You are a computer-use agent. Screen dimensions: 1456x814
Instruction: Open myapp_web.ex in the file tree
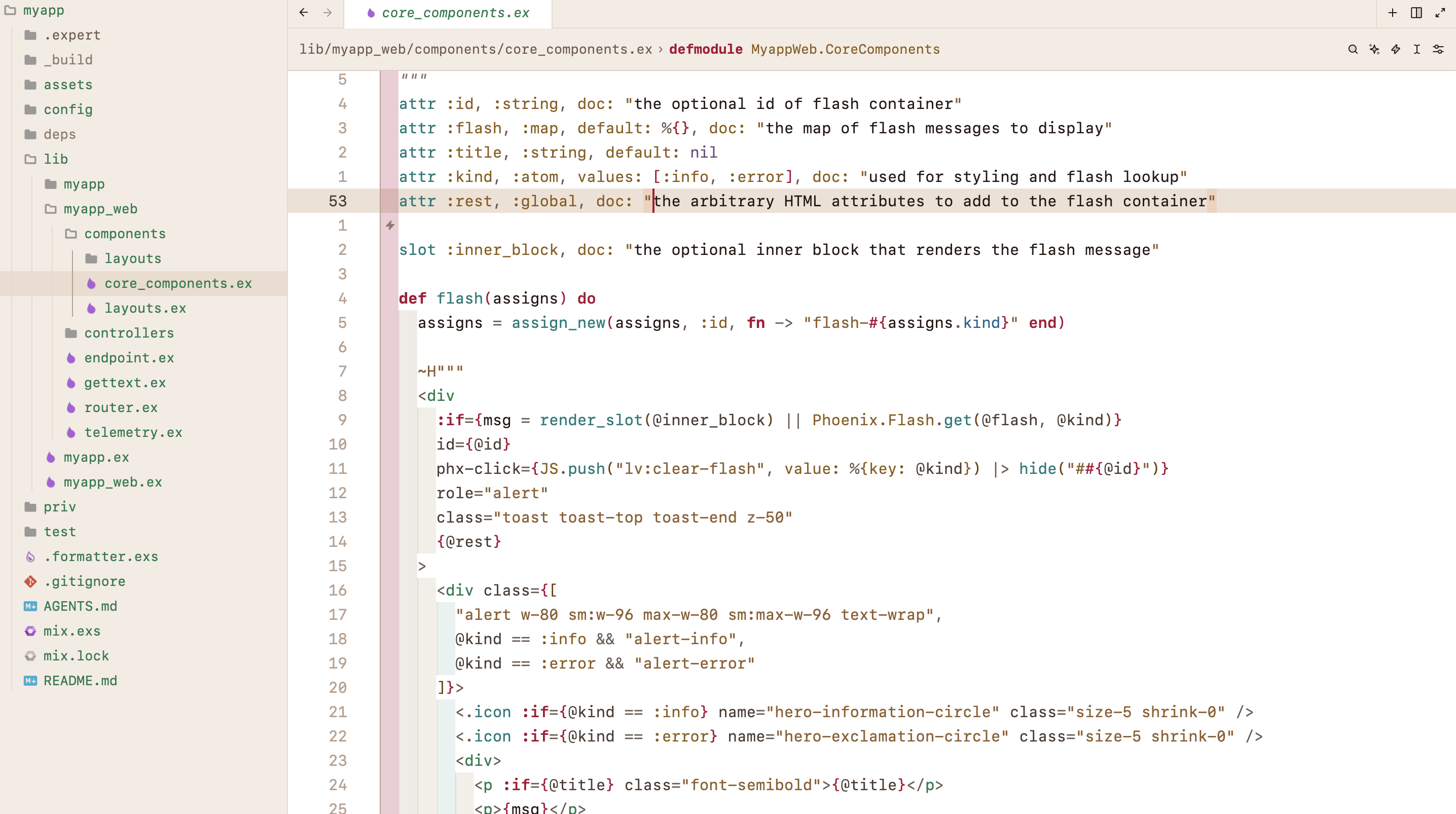coord(113,482)
